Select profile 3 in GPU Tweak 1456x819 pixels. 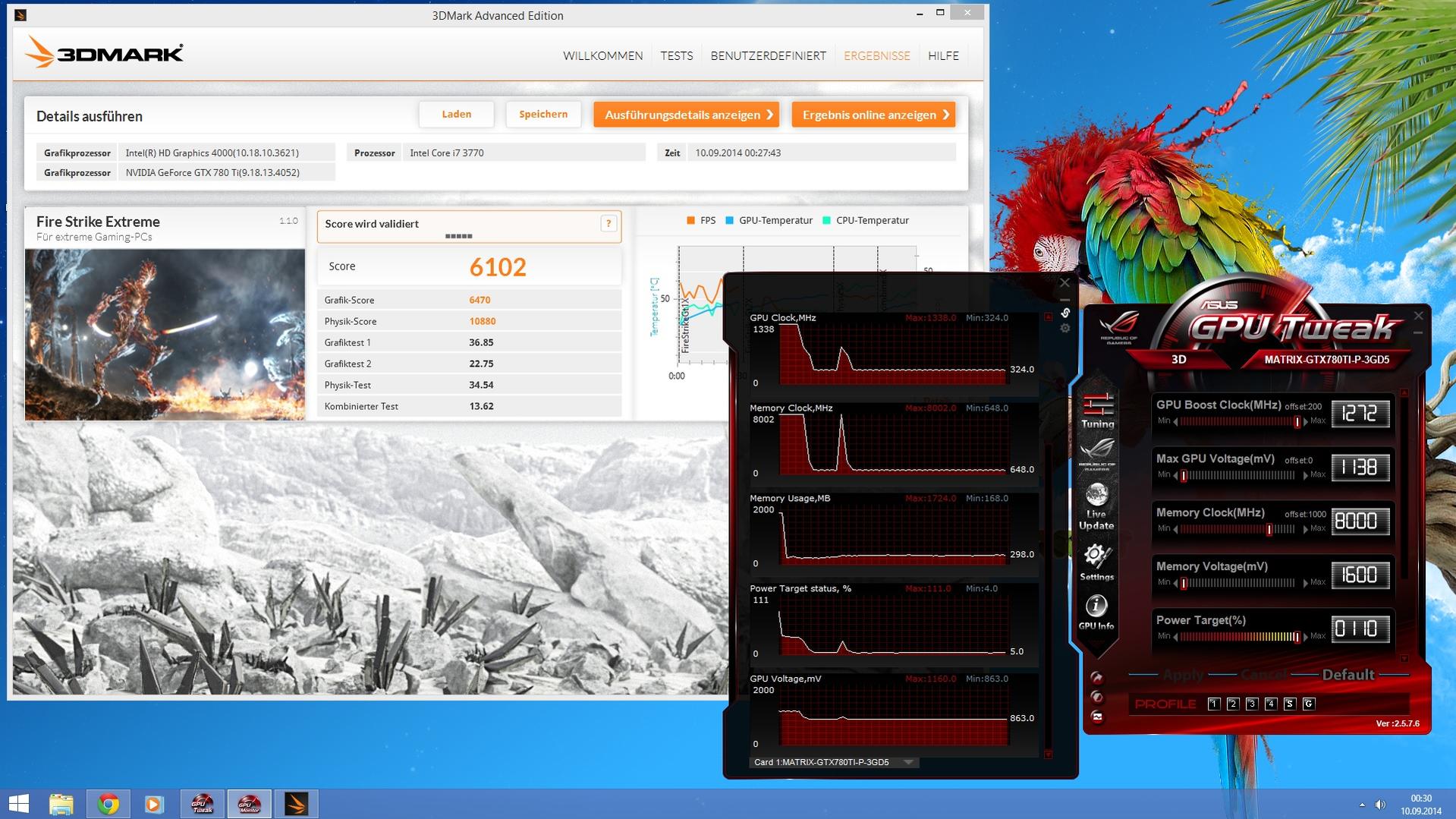click(x=1251, y=704)
